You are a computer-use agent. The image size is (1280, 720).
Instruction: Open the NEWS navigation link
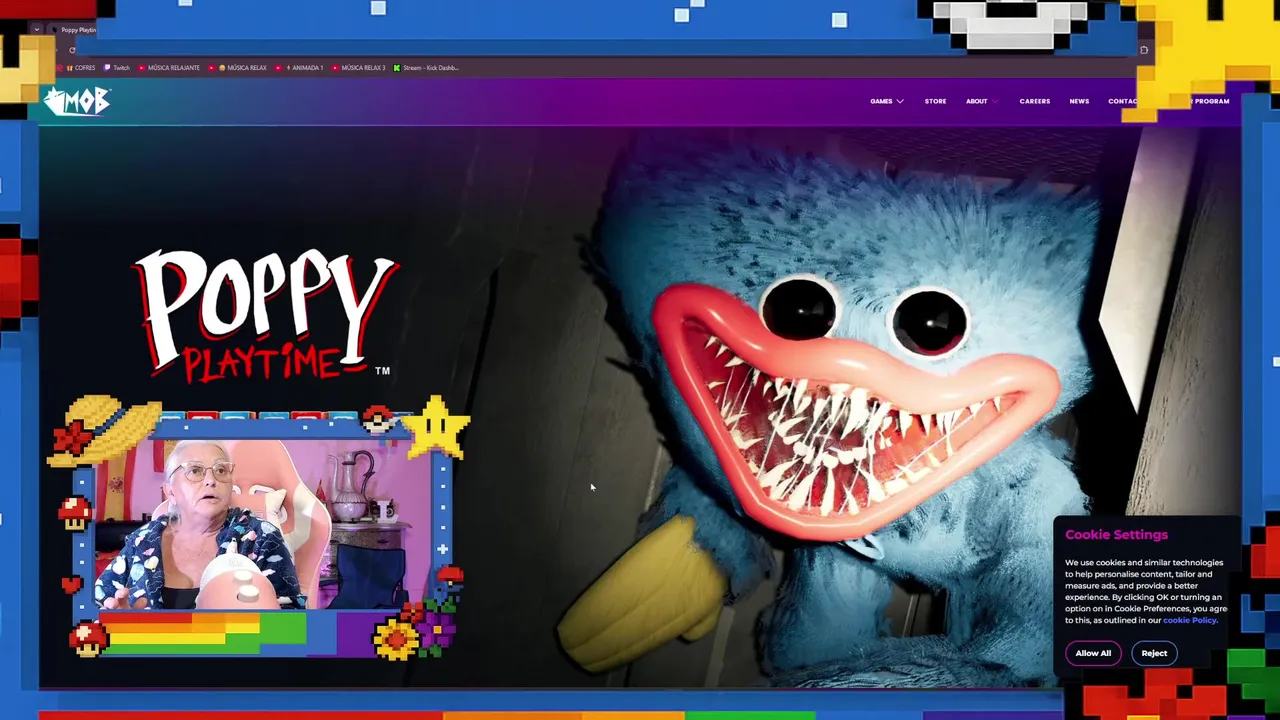(x=1079, y=101)
